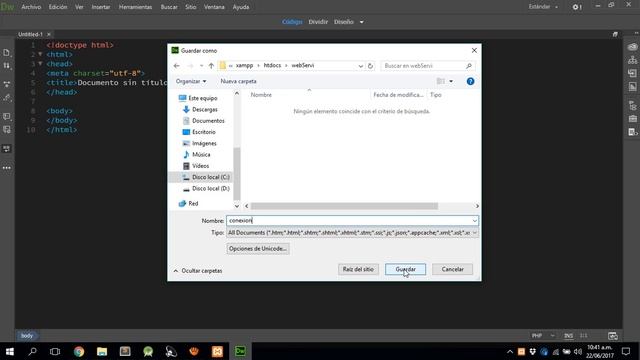Click the Buscar en webServi search box

[x=427, y=66]
